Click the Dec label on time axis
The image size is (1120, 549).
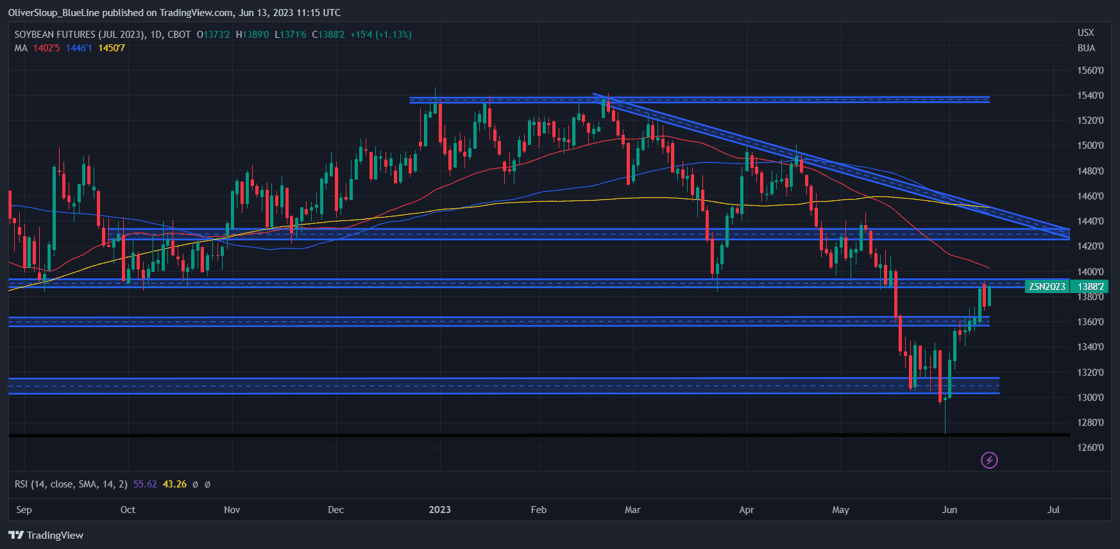click(x=336, y=510)
